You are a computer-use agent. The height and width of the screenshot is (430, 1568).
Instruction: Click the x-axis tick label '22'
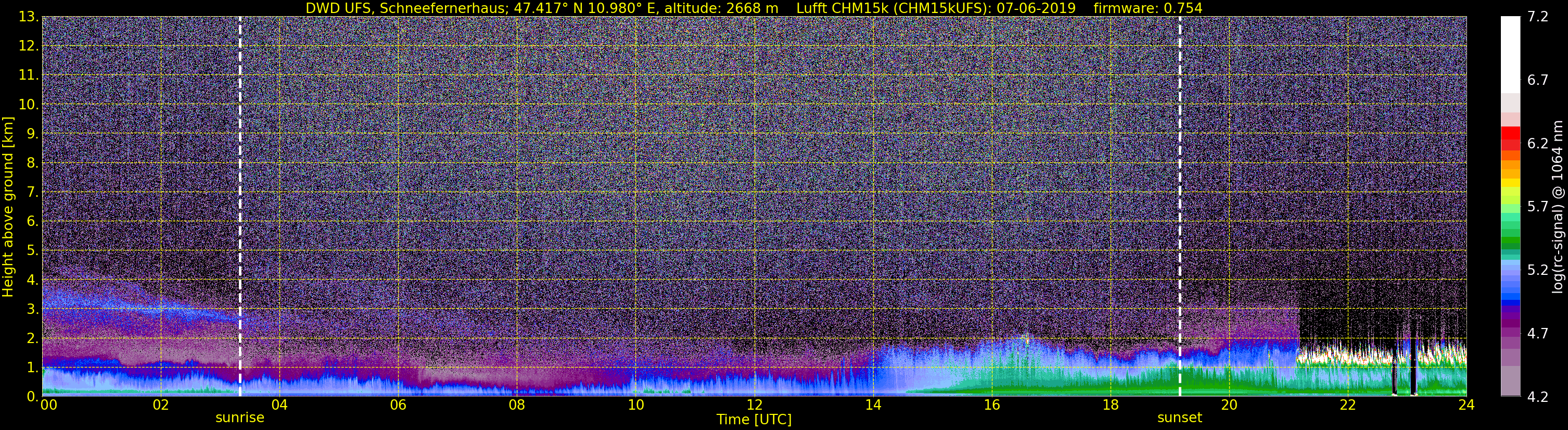[1348, 405]
